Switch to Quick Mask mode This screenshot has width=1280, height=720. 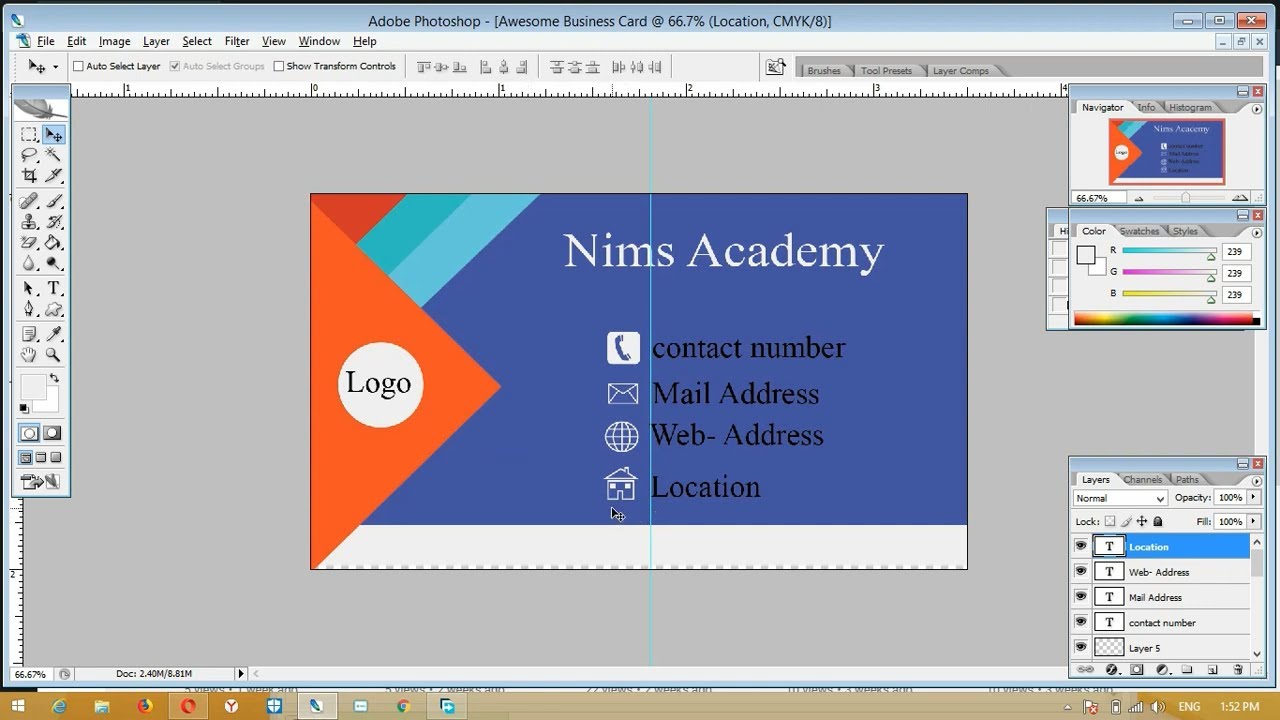tap(52, 433)
